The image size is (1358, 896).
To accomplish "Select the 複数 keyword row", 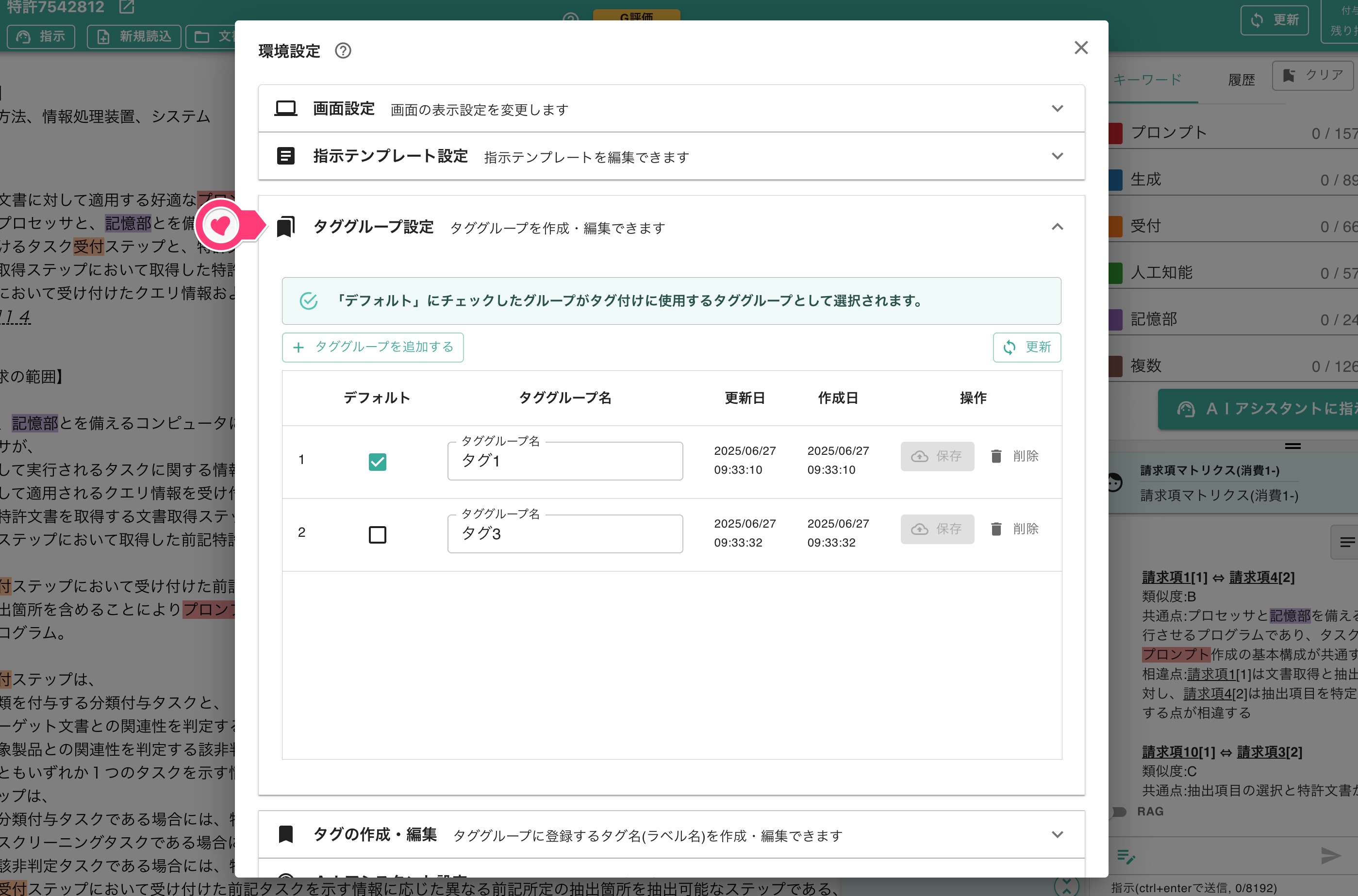I will (1233, 365).
